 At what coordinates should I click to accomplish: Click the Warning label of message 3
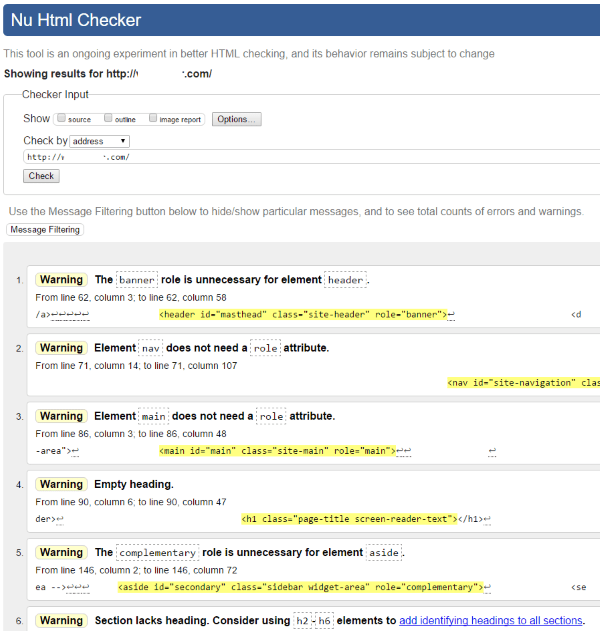coord(61,416)
